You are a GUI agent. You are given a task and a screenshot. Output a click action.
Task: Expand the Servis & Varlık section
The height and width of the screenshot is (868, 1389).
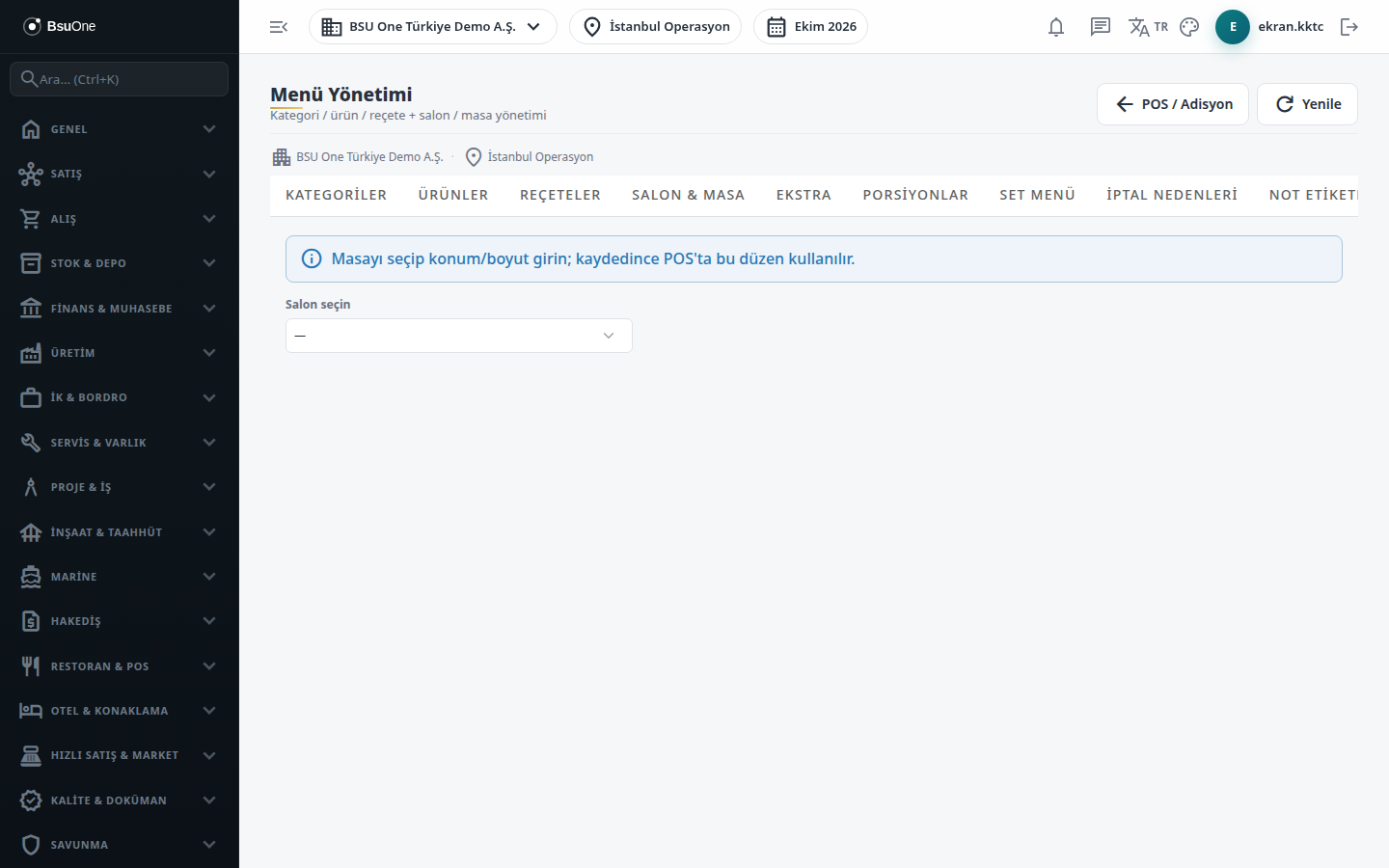[120, 443]
